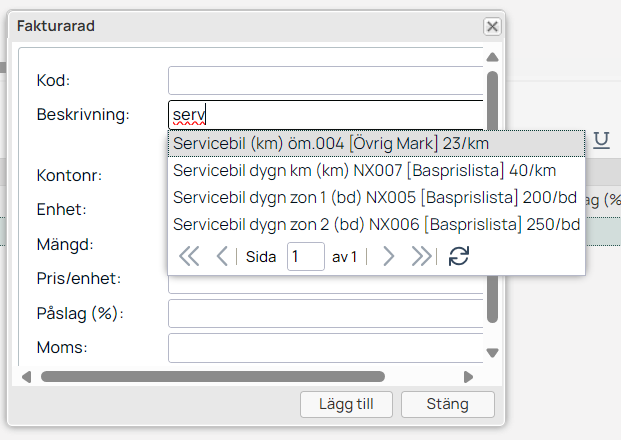Viewport: 621px width, 440px height.
Task: Click the Påslag (%) input field
Action: [x=325, y=314]
